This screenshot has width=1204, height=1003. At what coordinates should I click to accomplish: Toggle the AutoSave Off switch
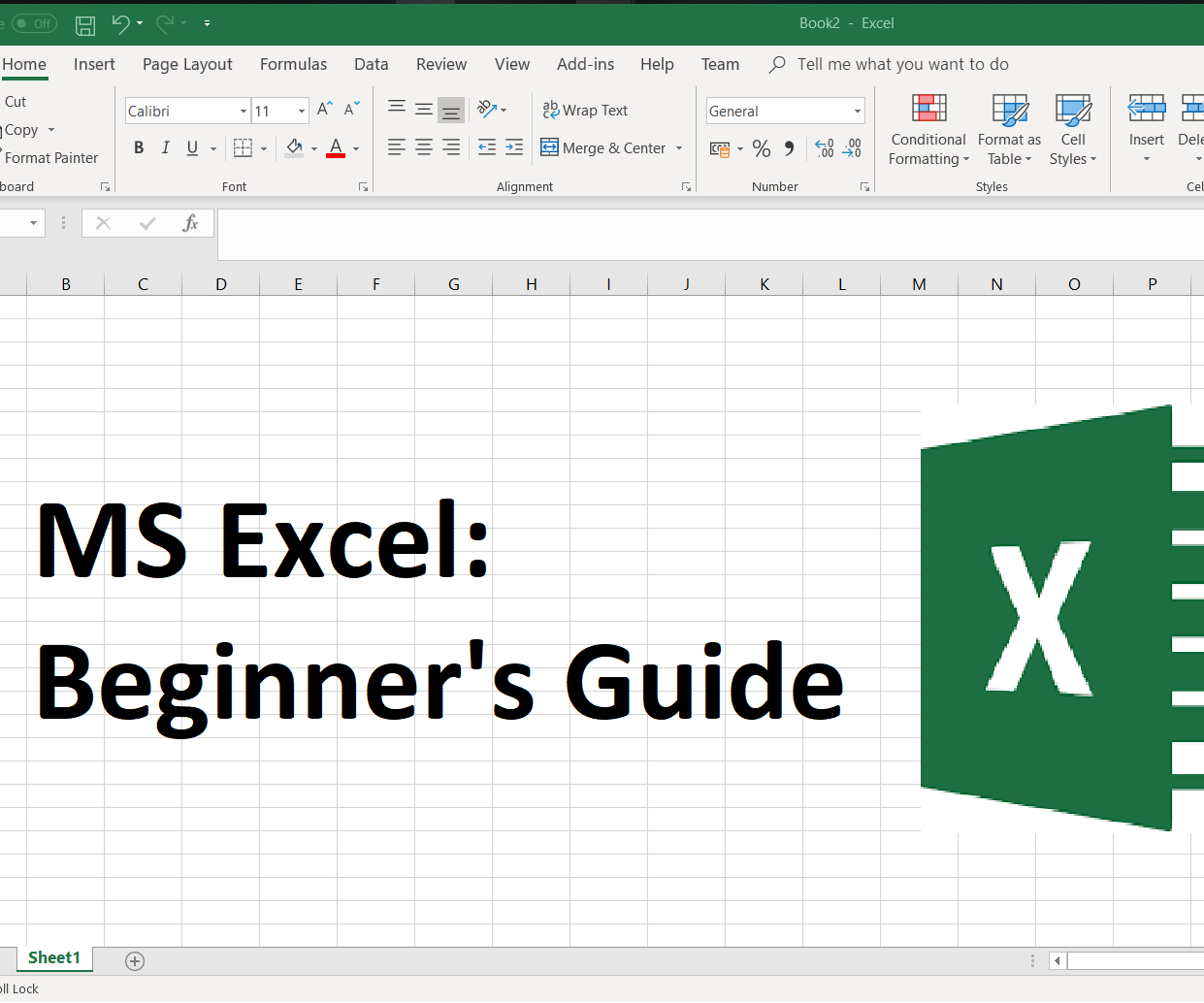pos(34,23)
